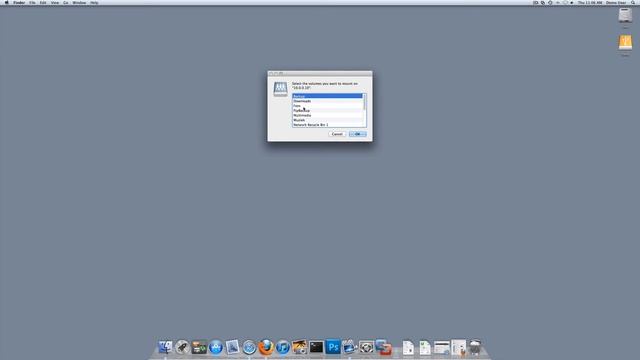Open the File menu
This screenshot has width=640, height=360.
click(32, 2)
